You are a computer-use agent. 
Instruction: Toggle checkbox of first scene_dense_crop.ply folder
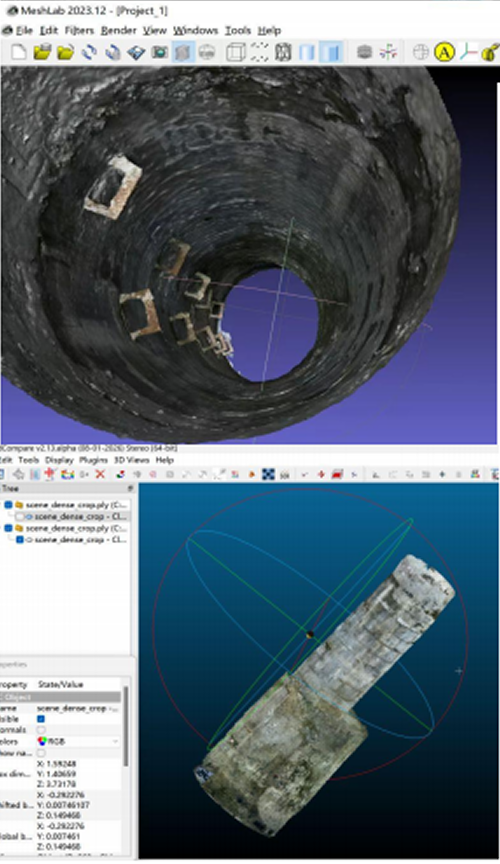(9, 505)
